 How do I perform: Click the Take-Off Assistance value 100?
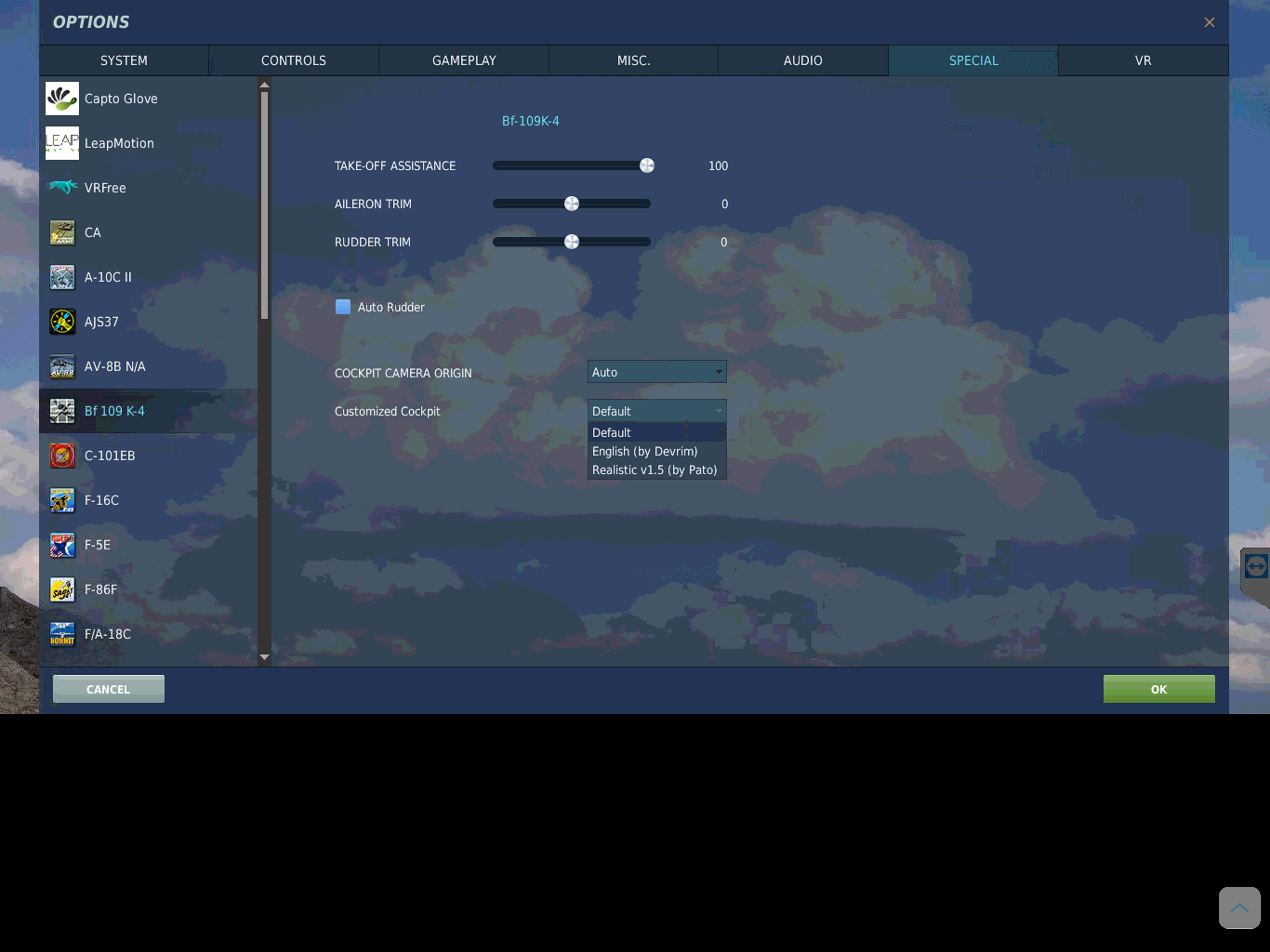718,166
